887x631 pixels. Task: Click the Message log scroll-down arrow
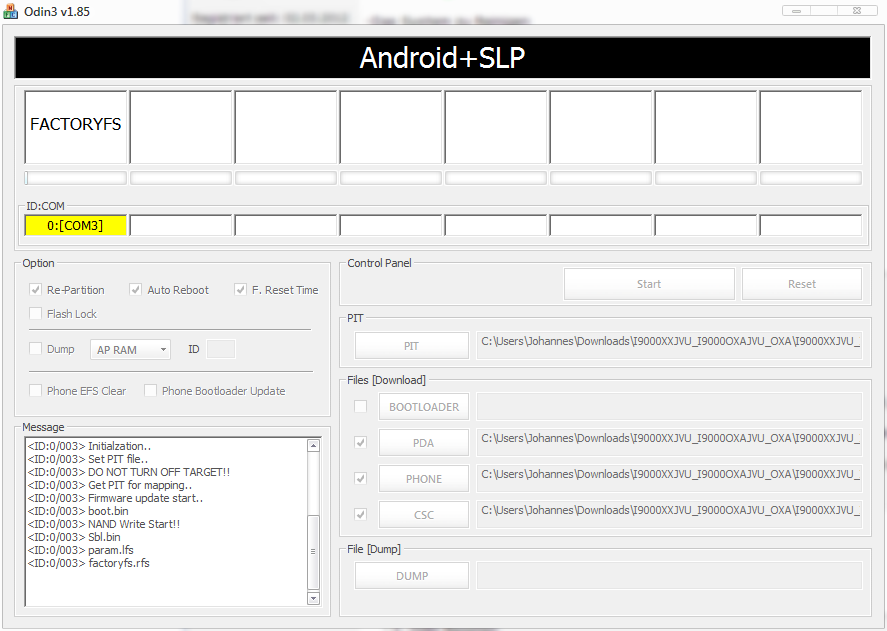(313, 598)
